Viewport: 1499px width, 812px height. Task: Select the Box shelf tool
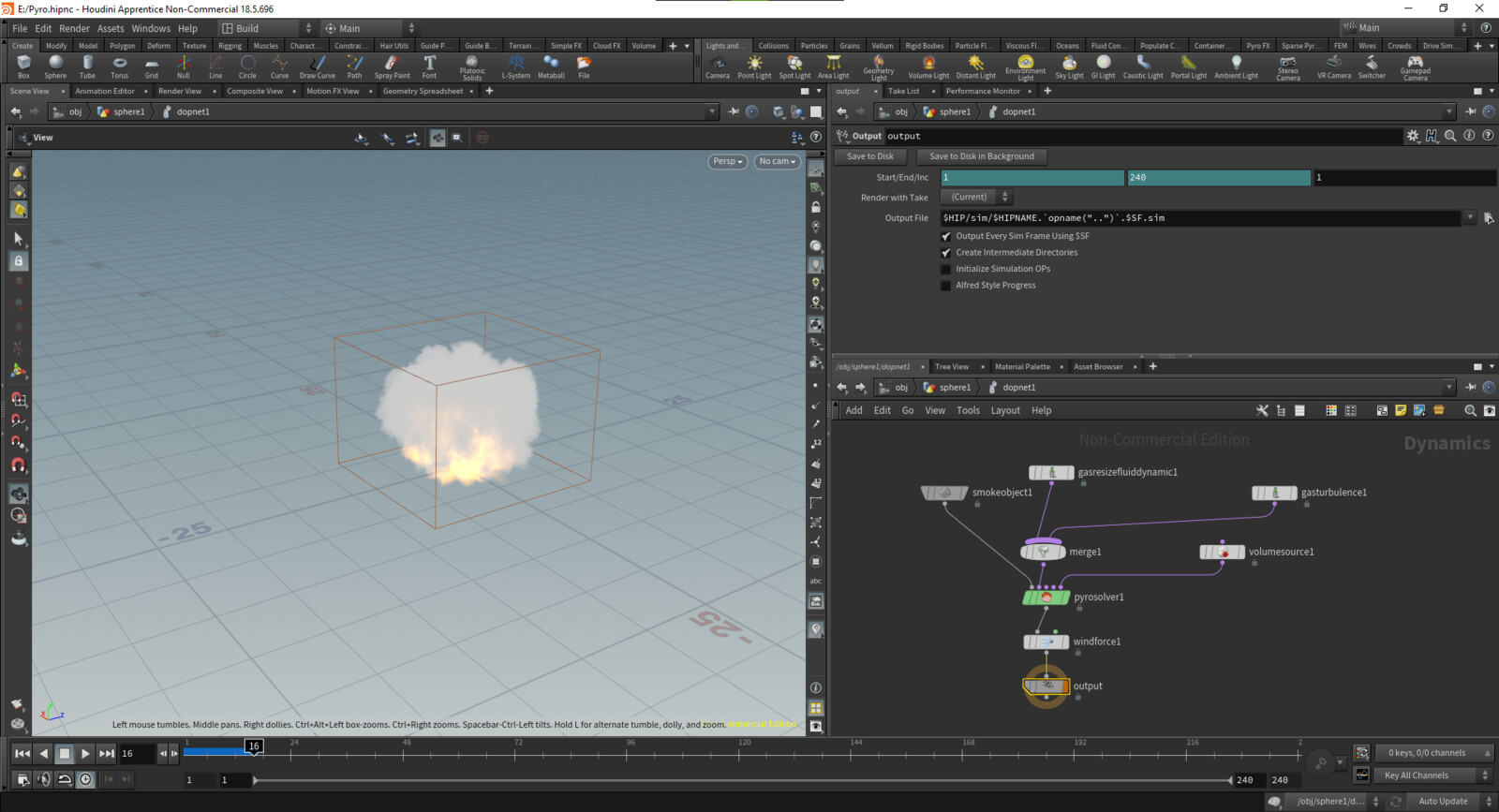[23, 66]
